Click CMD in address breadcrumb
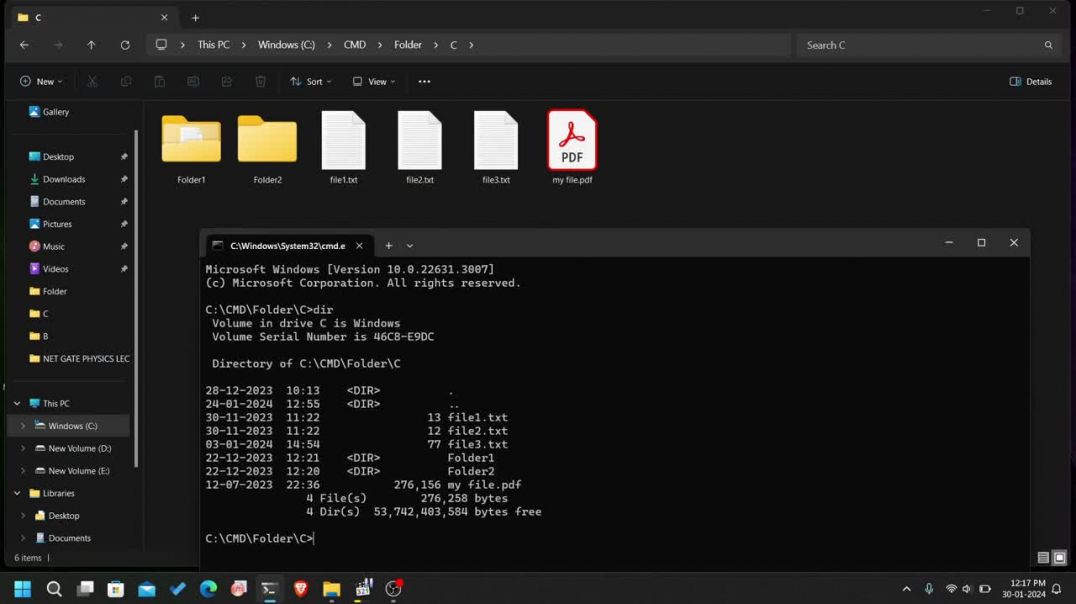The width and height of the screenshot is (1076, 604). tap(355, 45)
